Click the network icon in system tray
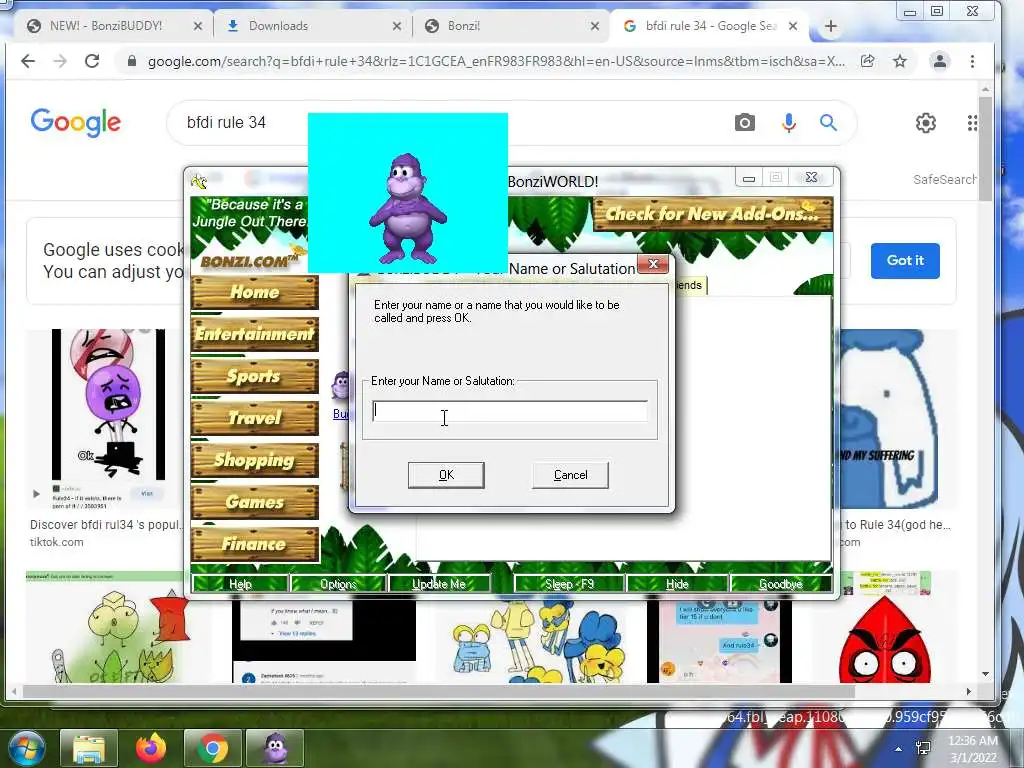The image size is (1024, 768). tap(923, 748)
